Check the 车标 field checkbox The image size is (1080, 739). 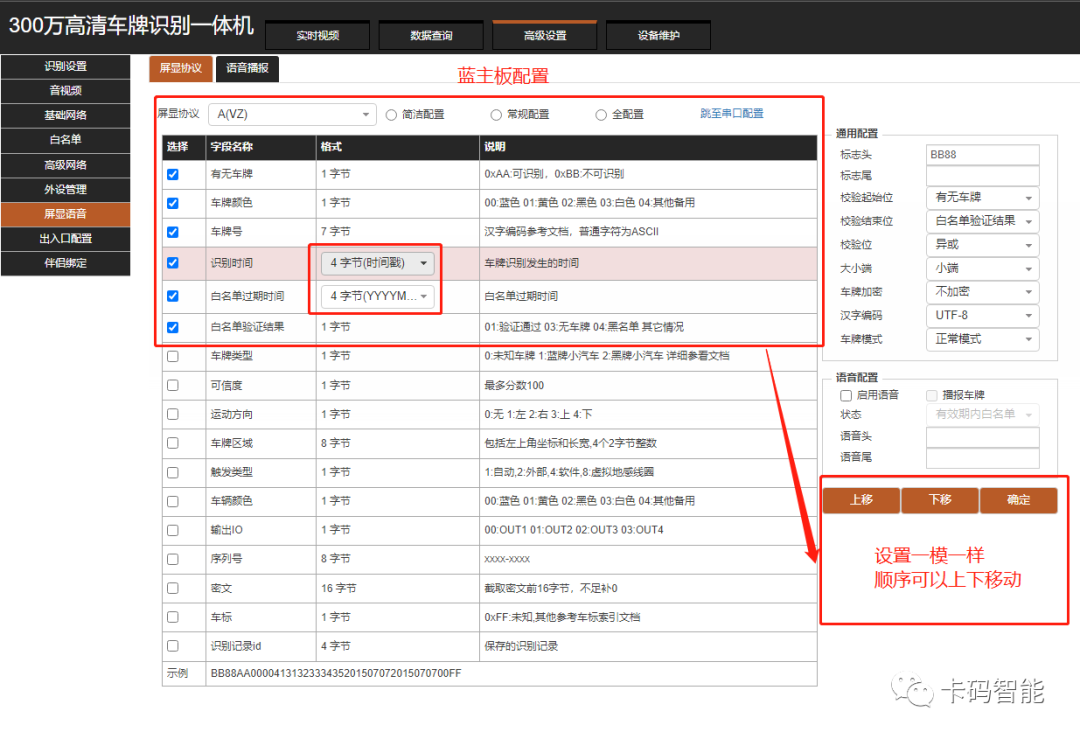tap(173, 617)
